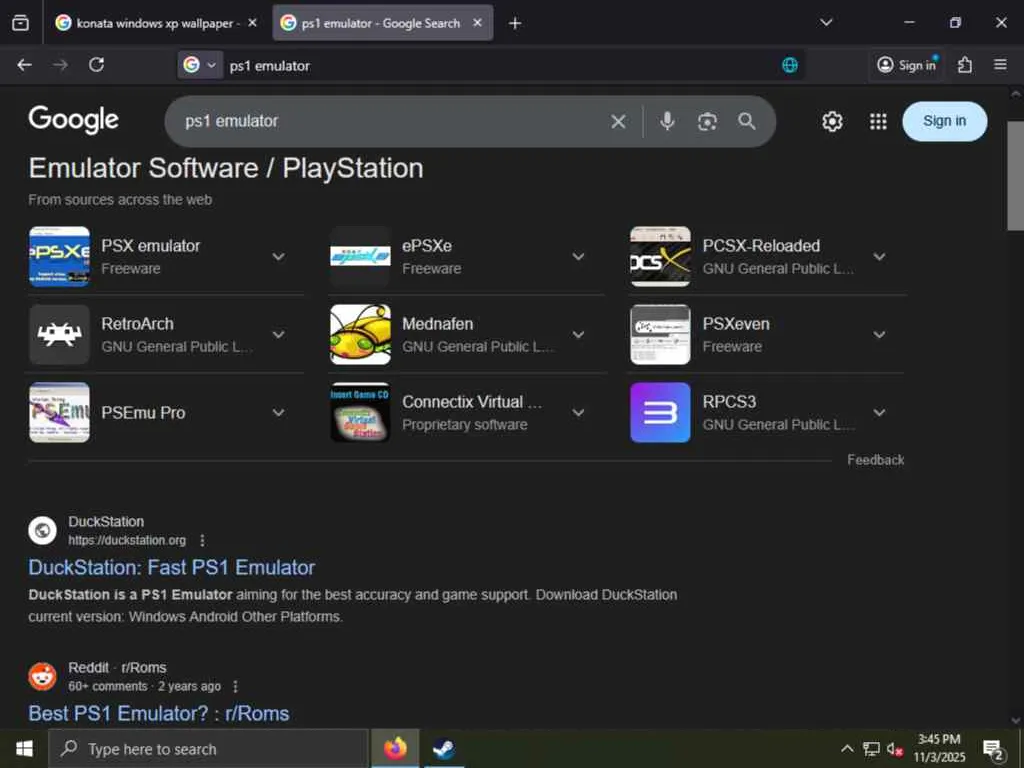
Task: Switch to konata windows xp wallpaper tab
Action: point(155,24)
